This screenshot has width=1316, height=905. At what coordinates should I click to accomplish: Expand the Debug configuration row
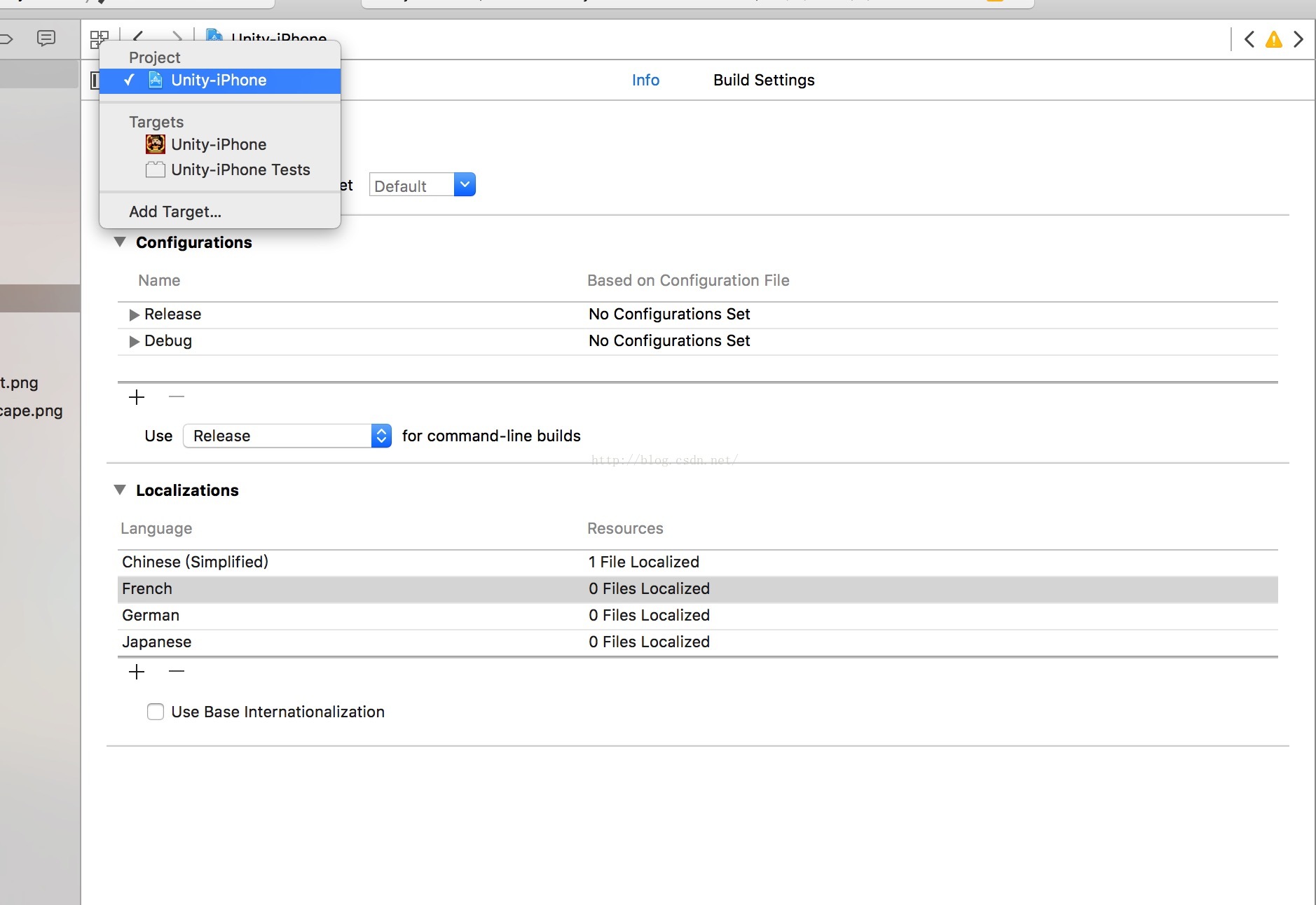click(x=134, y=341)
